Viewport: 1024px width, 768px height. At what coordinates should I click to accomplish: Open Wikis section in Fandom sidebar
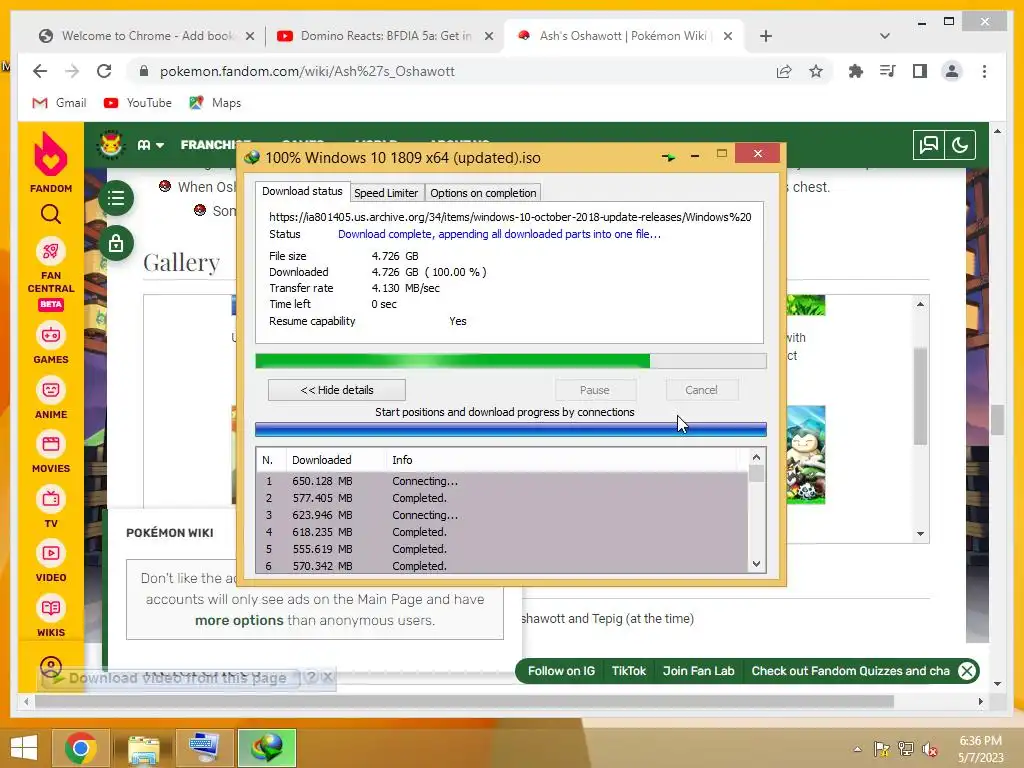[51, 616]
